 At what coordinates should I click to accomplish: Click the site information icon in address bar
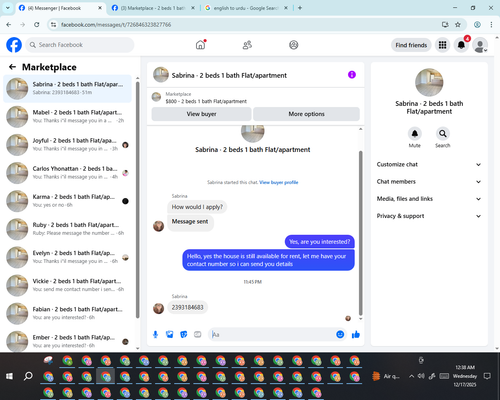click(x=53, y=24)
